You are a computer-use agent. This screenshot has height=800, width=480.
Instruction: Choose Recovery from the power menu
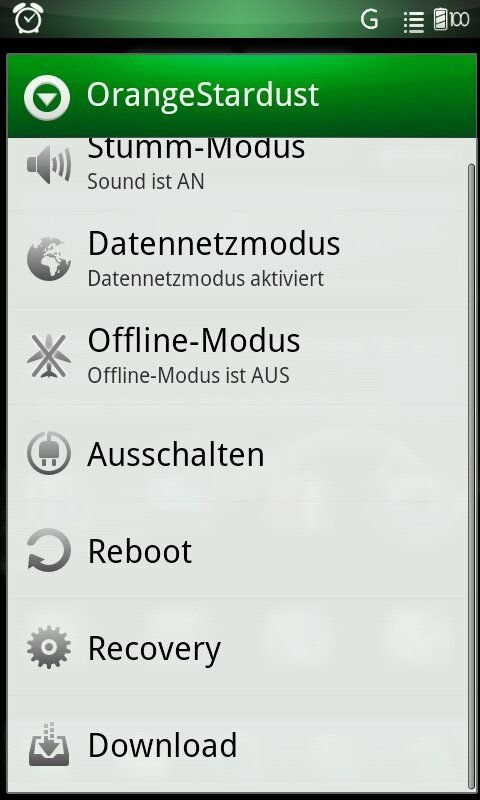(238, 647)
